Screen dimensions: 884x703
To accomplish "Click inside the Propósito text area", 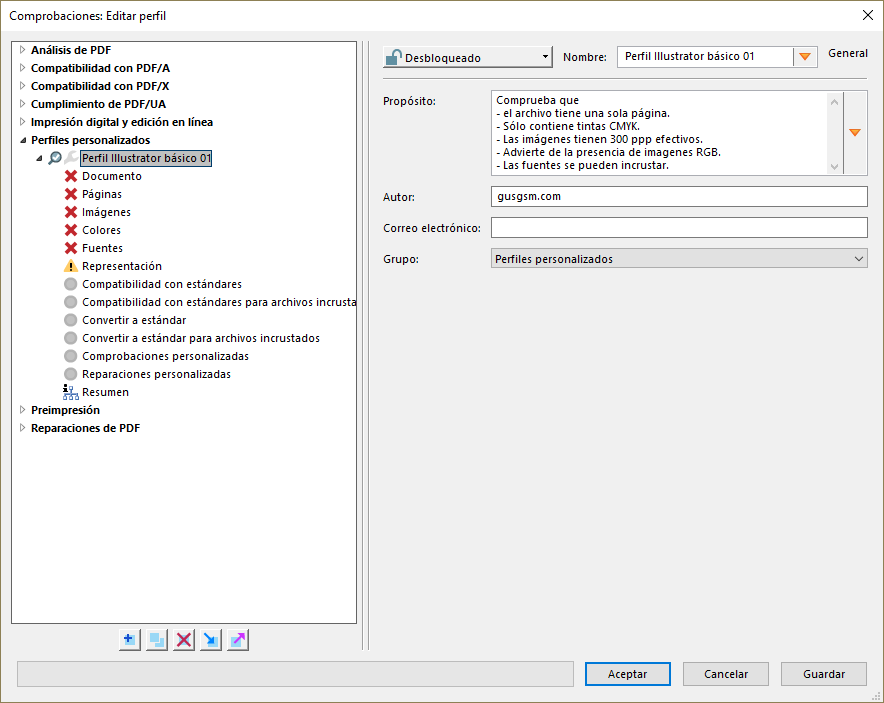I will (658, 133).
